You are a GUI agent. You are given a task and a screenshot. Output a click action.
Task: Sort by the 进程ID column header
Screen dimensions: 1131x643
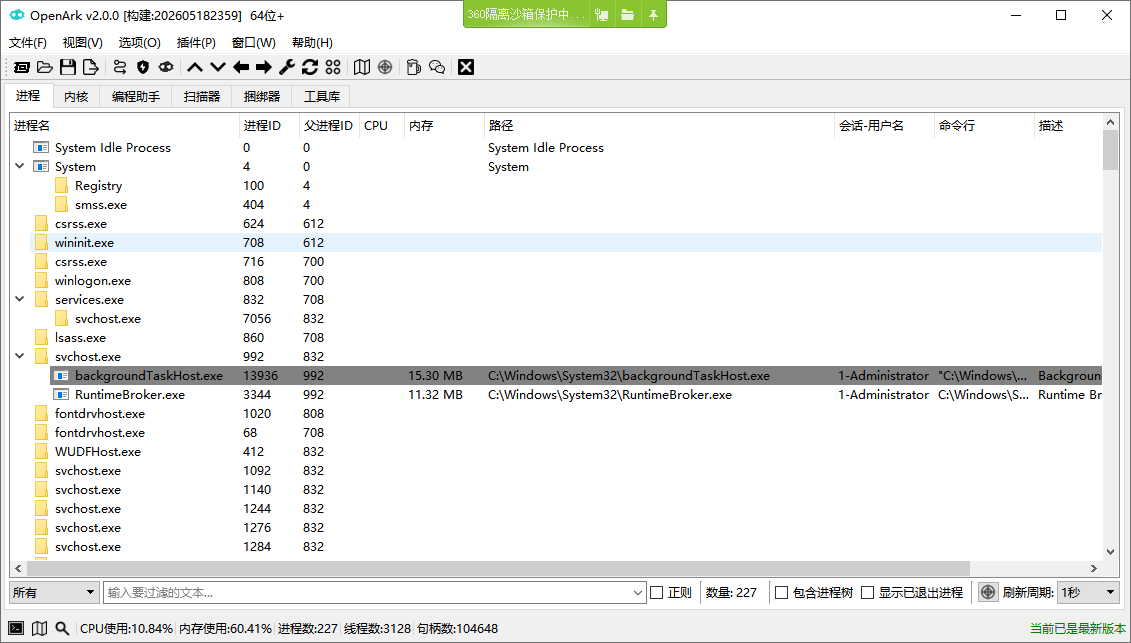pos(269,126)
